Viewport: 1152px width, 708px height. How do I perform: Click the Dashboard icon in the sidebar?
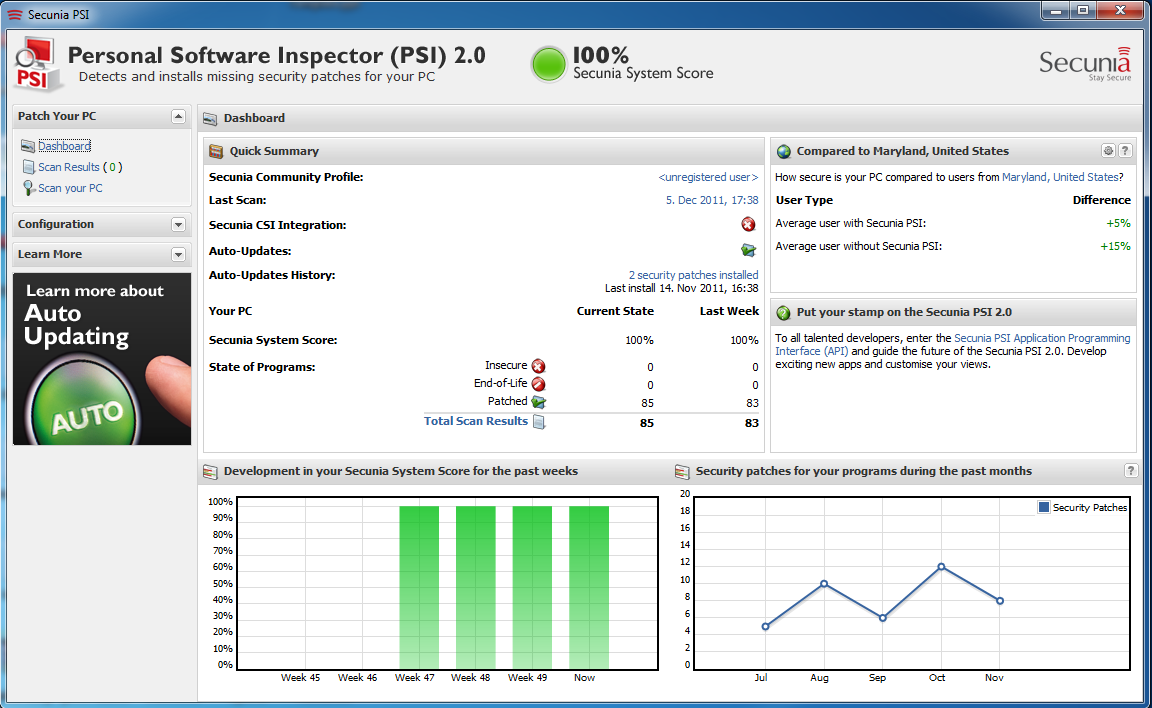[28, 146]
